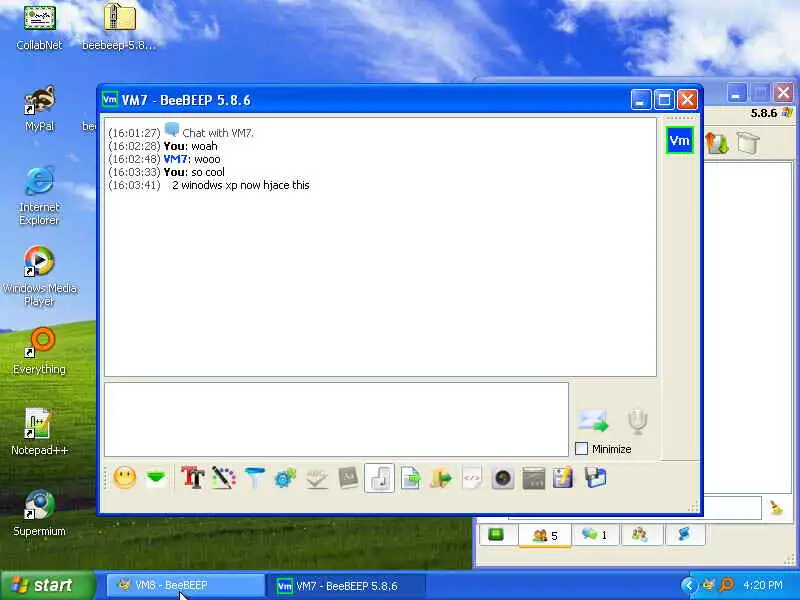800x600 pixels.
Task: Click the green envelope icon in toolbar
Action: coord(156,479)
